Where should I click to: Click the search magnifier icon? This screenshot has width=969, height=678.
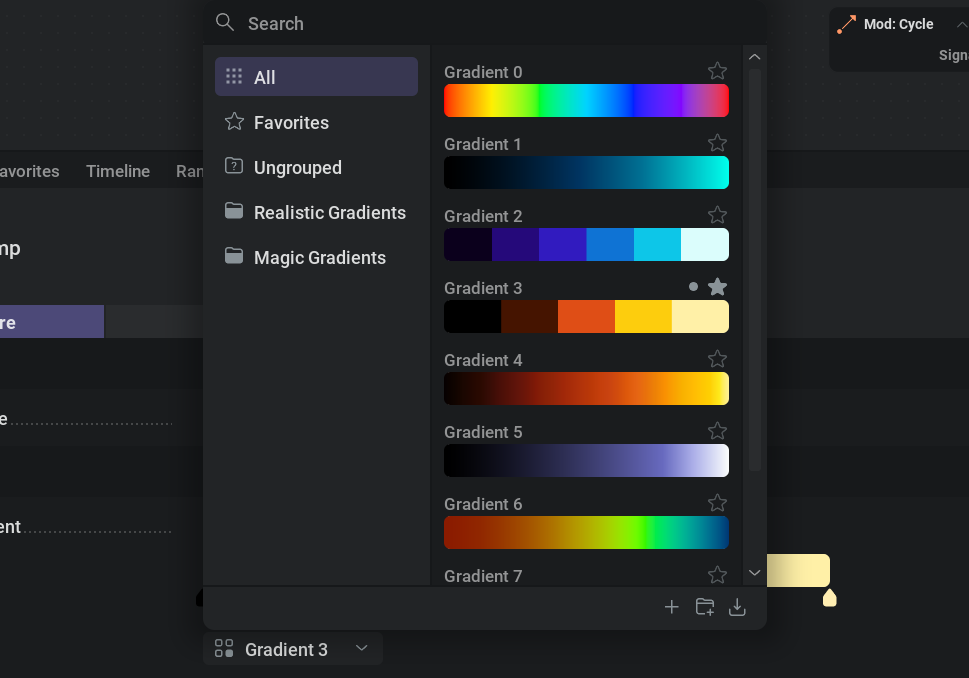click(224, 22)
